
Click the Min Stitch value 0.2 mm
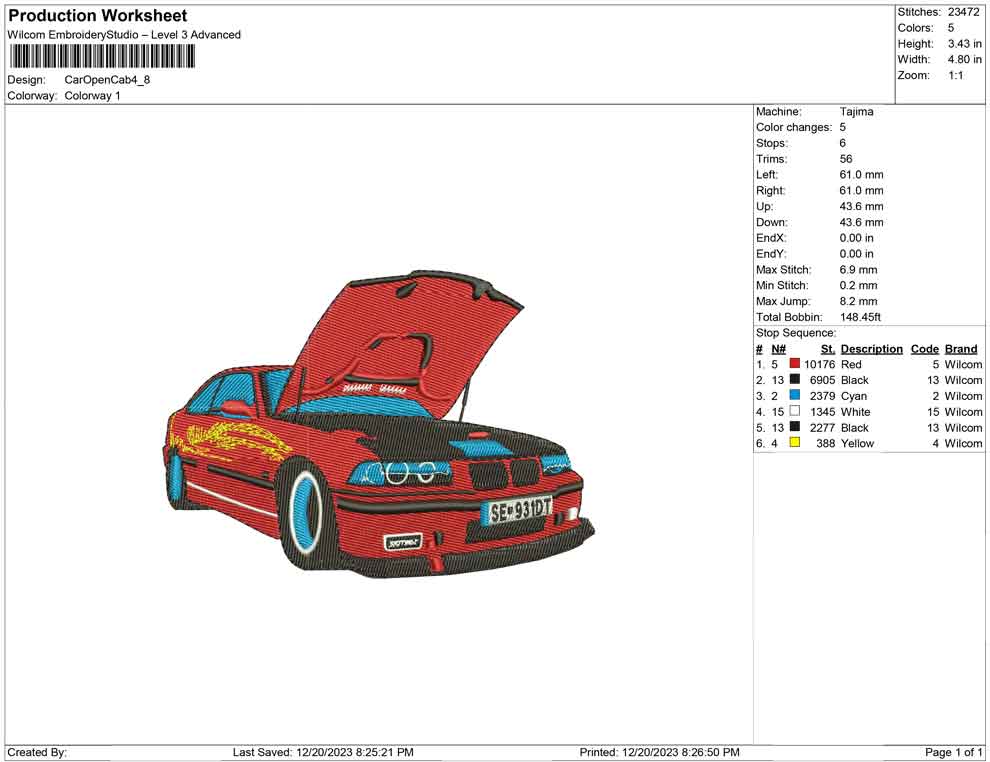point(859,285)
